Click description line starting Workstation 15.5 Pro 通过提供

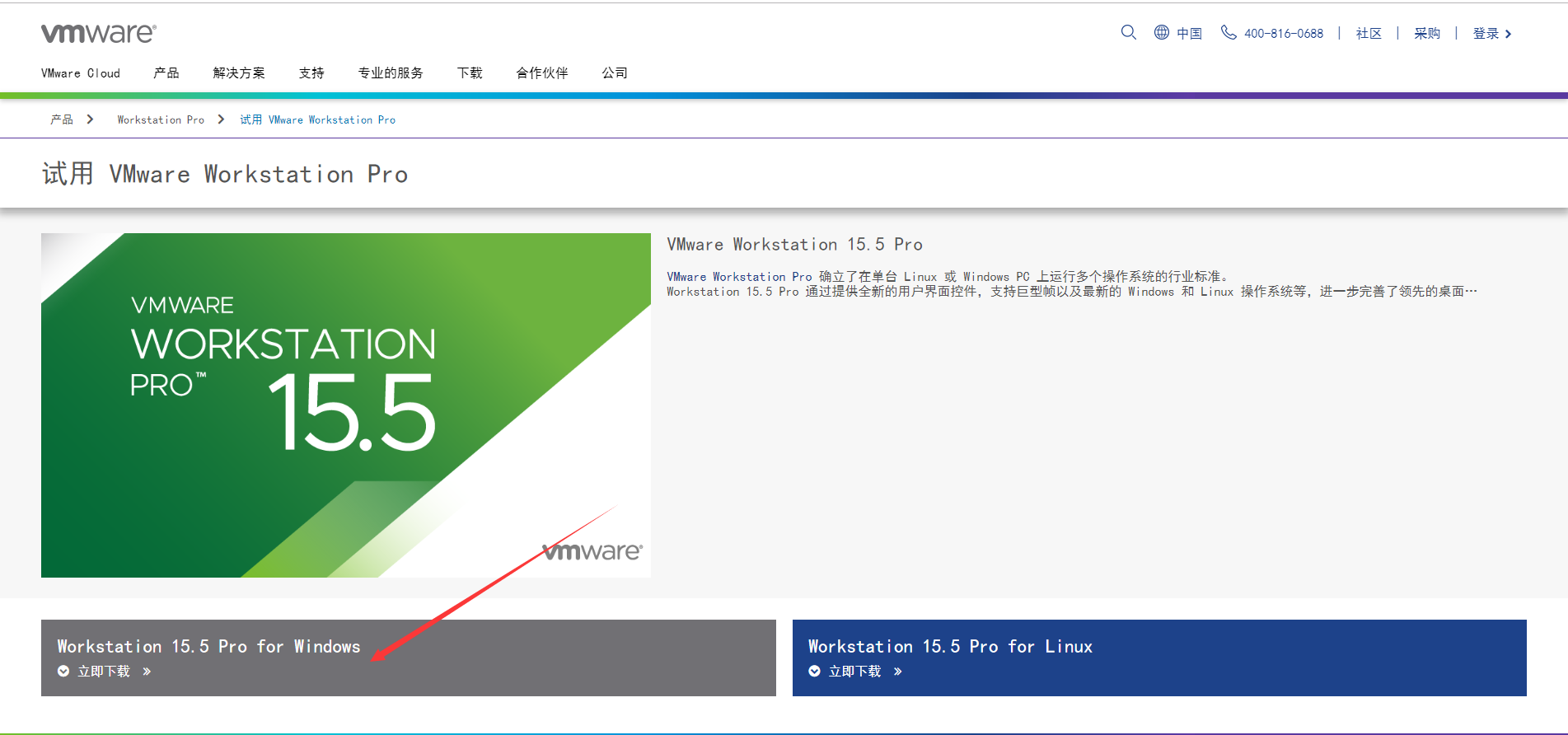click(x=1072, y=292)
